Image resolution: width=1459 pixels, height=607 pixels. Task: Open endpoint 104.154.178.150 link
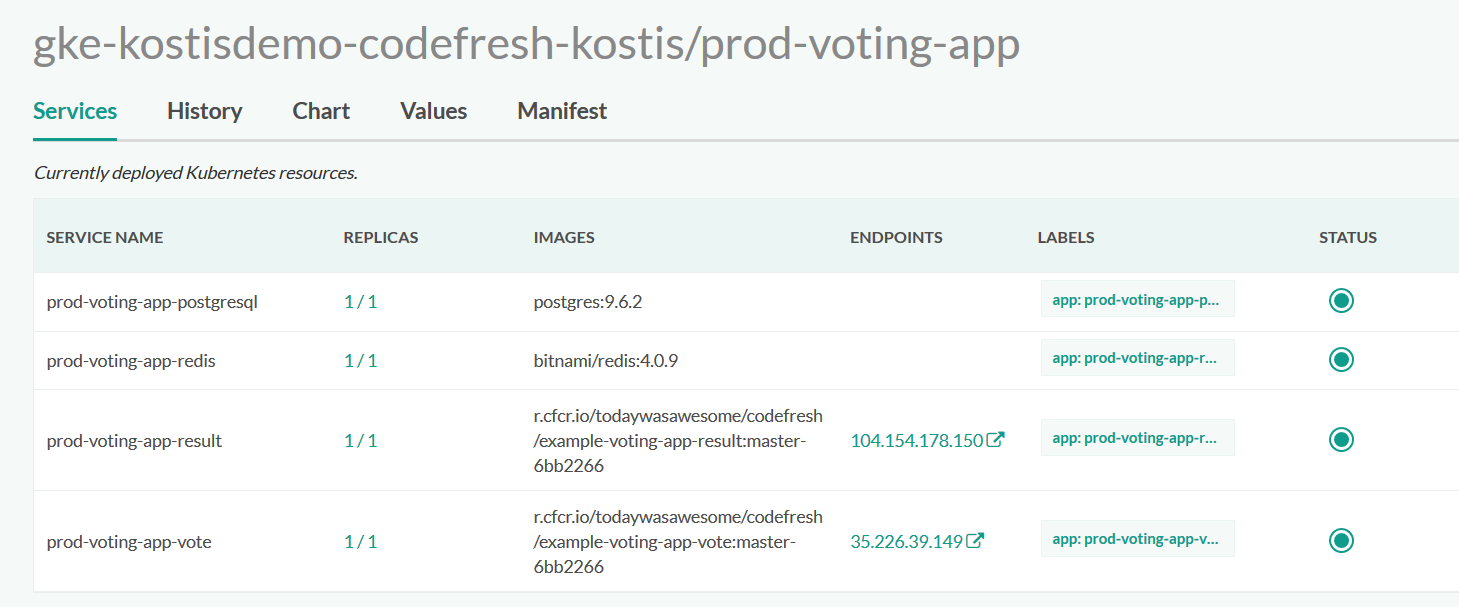coord(917,440)
